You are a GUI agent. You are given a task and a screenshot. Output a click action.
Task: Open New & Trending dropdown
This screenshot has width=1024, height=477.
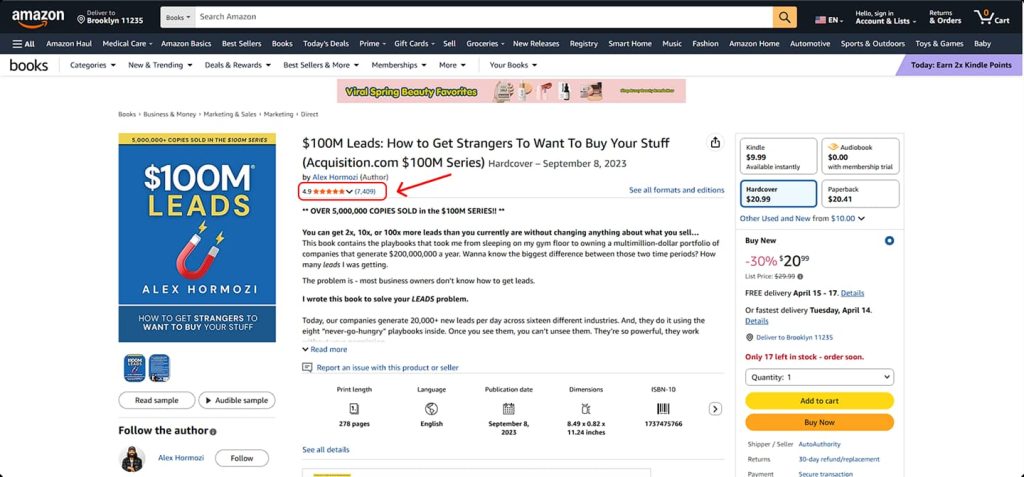pyautogui.click(x=160, y=65)
